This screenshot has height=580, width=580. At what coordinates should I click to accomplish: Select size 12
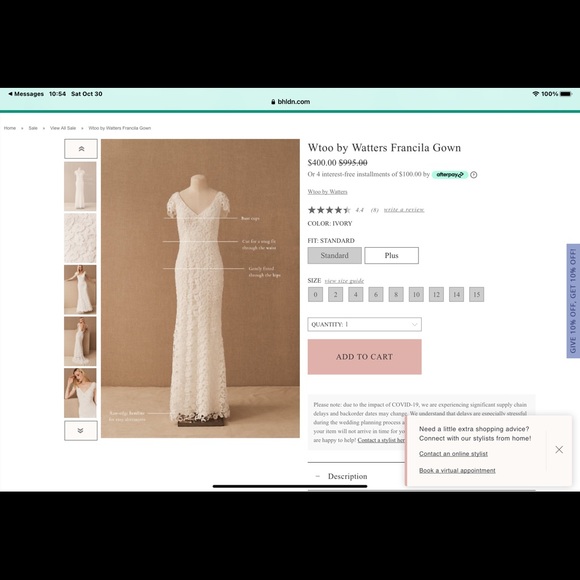(436, 294)
